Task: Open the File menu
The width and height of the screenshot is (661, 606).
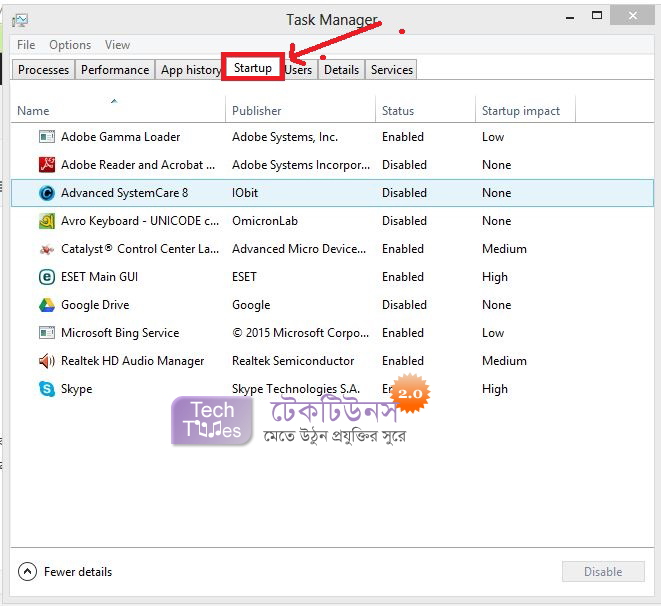Action: (26, 45)
